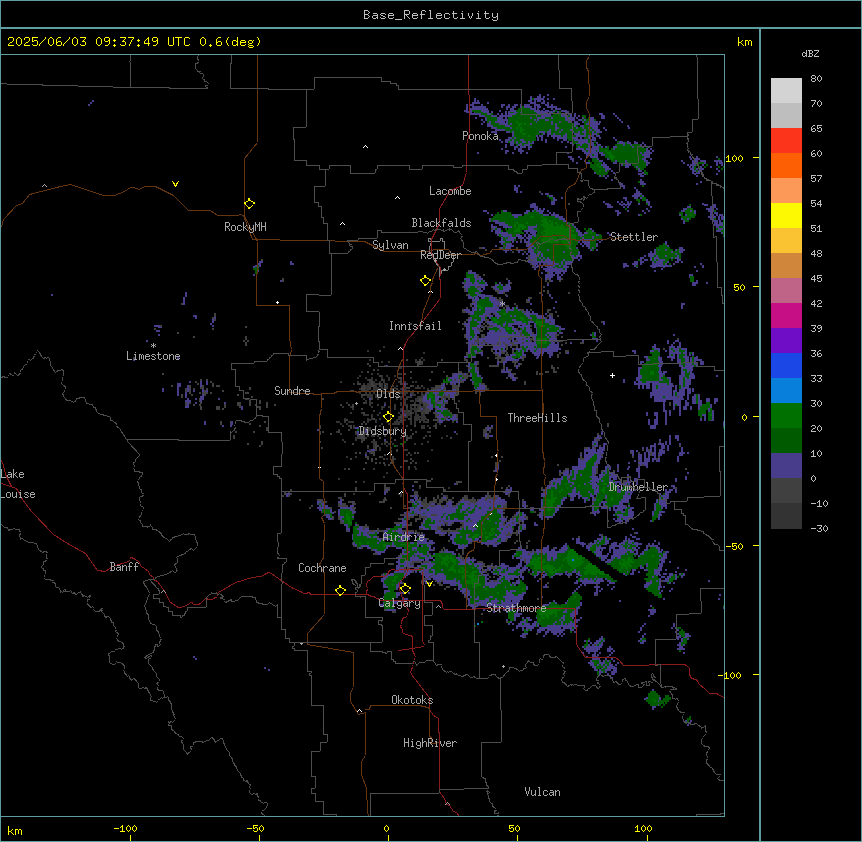Screen dimensions: 862x842
Task: Select the yellow diamond marker above Calgary
Action: (x=405, y=589)
